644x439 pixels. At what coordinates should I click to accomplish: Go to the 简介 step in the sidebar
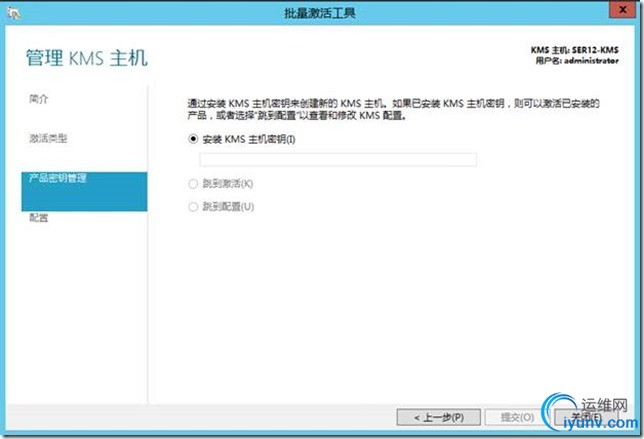[x=39, y=99]
